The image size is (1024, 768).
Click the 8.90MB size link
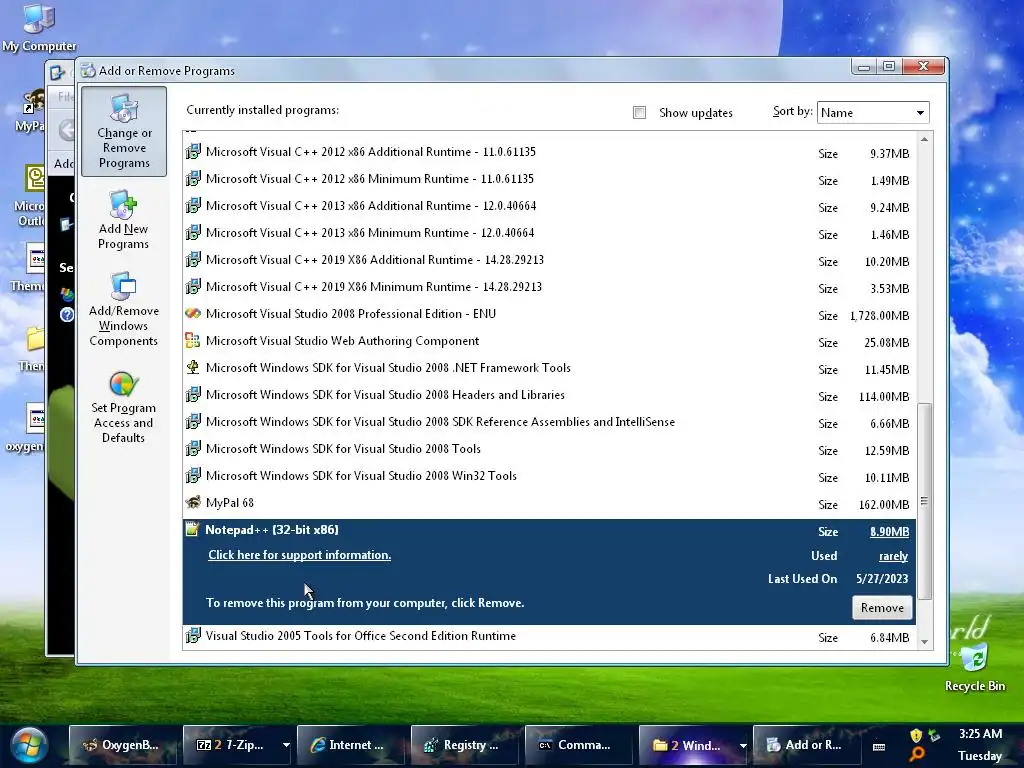pos(889,532)
